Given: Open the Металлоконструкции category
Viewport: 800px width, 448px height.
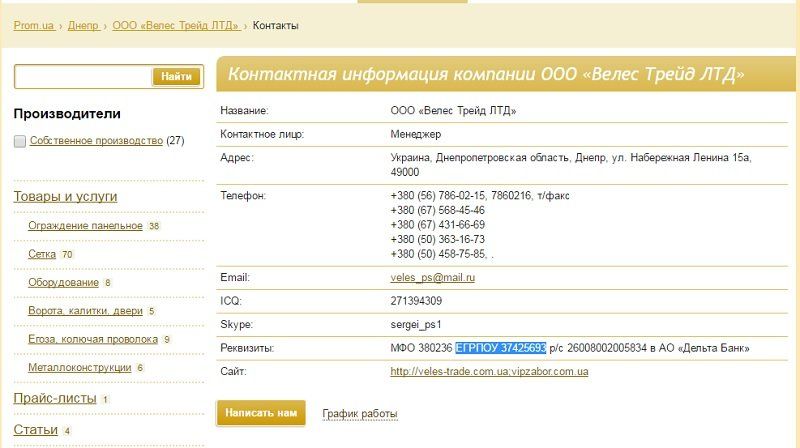Looking at the screenshot, I should 80,367.
